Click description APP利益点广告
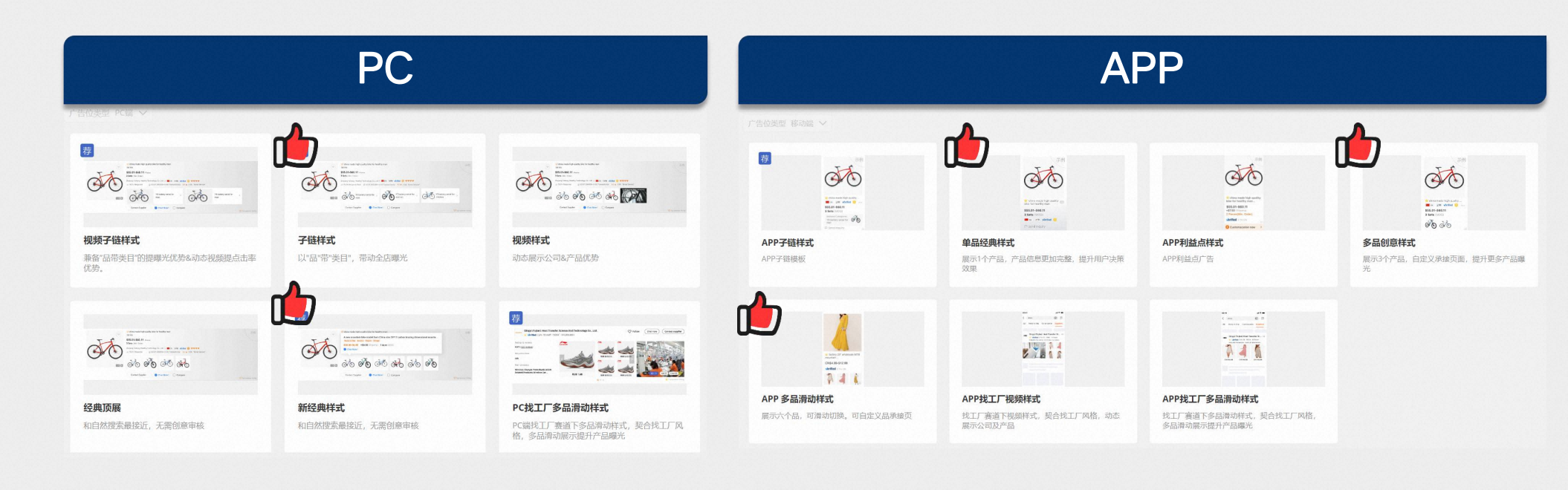The image size is (1568, 490). tap(1188, 259)
